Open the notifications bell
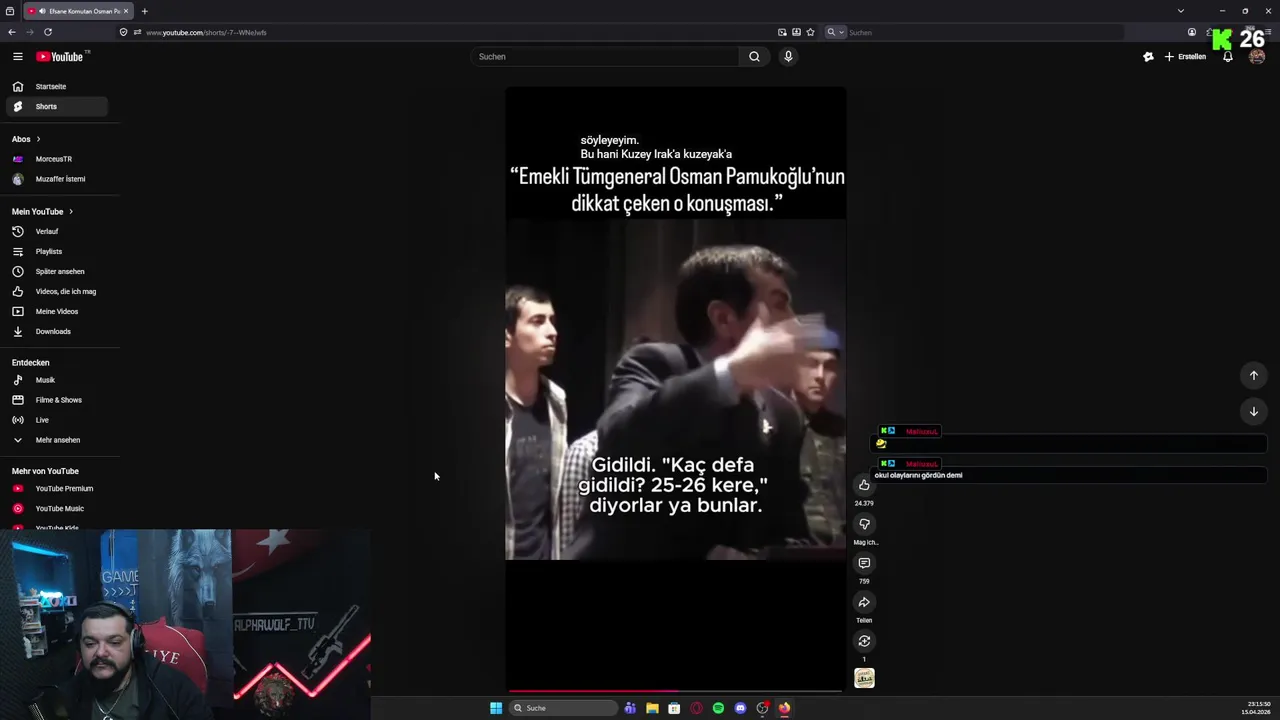The height and width of the screenshot is (720, 1280). (x=1228, y=57)
